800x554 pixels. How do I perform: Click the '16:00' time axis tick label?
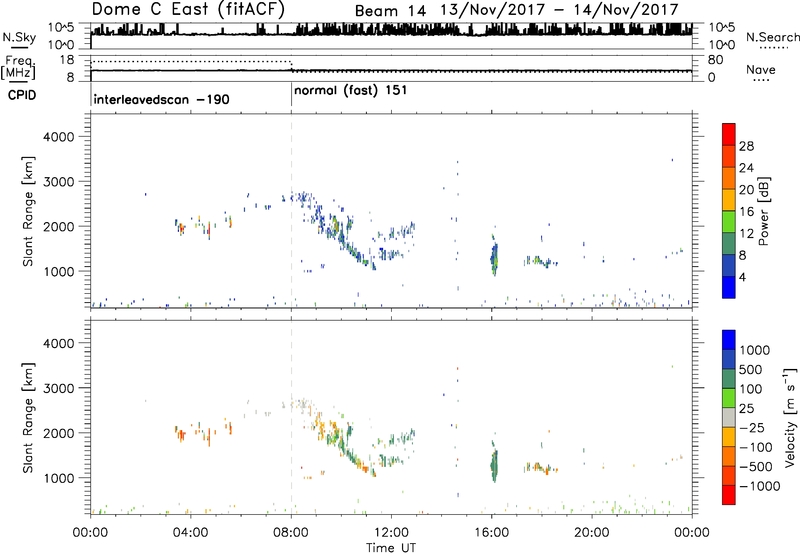tap(492, 533)
